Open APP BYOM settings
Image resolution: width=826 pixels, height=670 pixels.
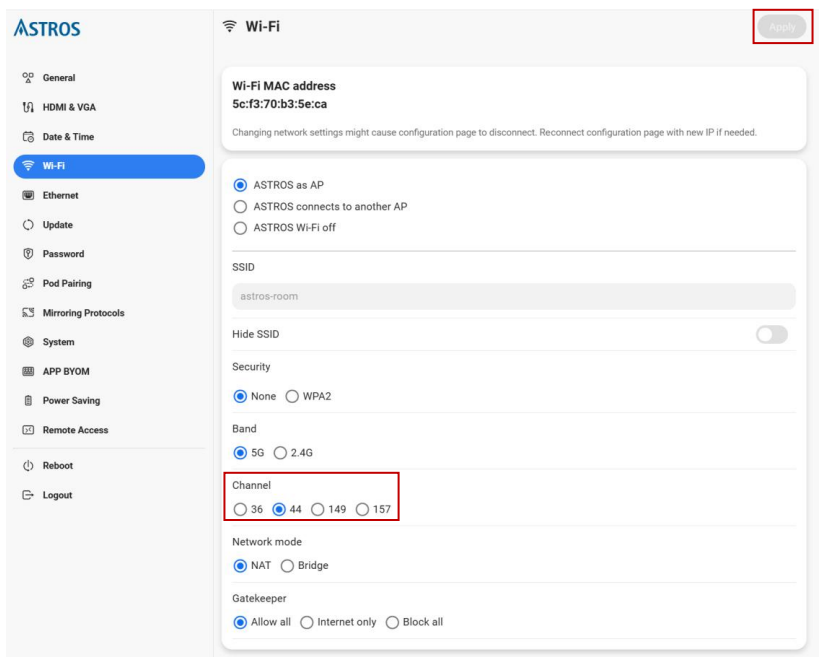[x=109, y=371]
